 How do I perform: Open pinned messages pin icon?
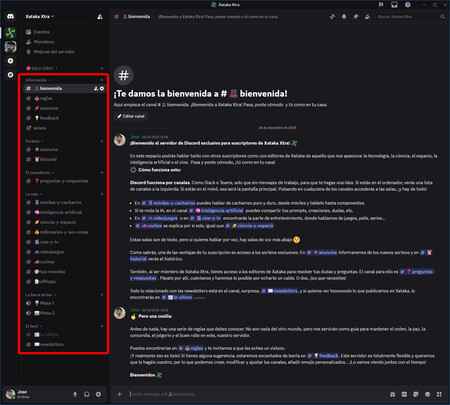coord(356,16)
